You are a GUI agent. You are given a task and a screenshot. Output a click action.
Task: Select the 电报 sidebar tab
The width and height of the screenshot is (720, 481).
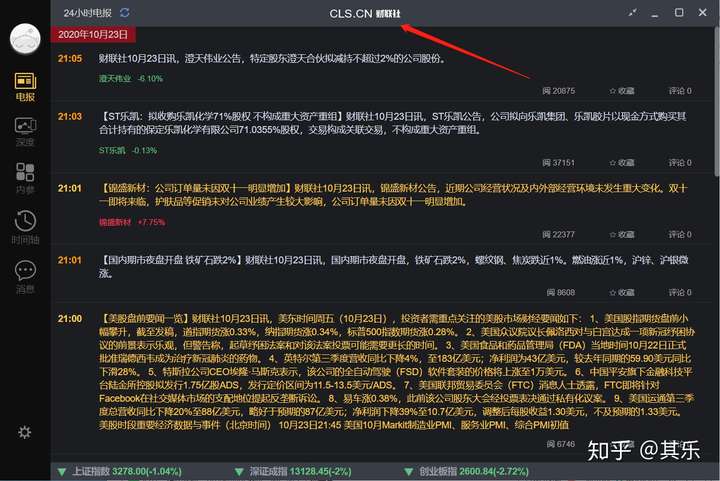(25, 87)
